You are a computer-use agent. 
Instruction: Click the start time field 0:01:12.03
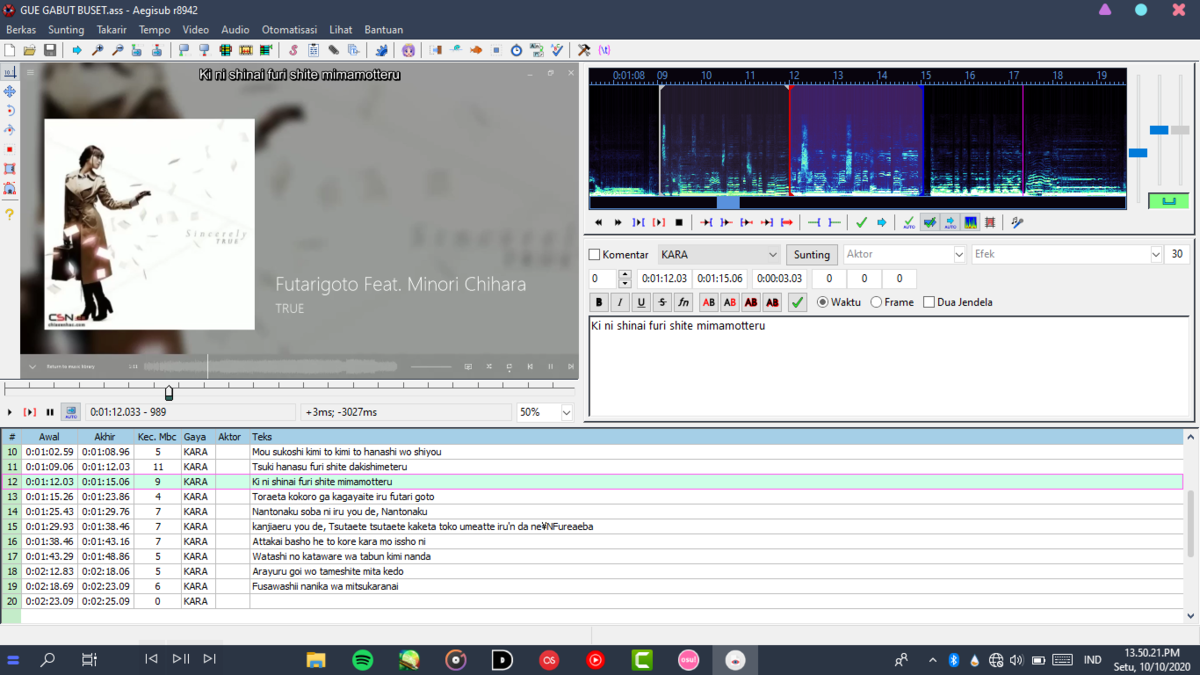coord(664,279)
